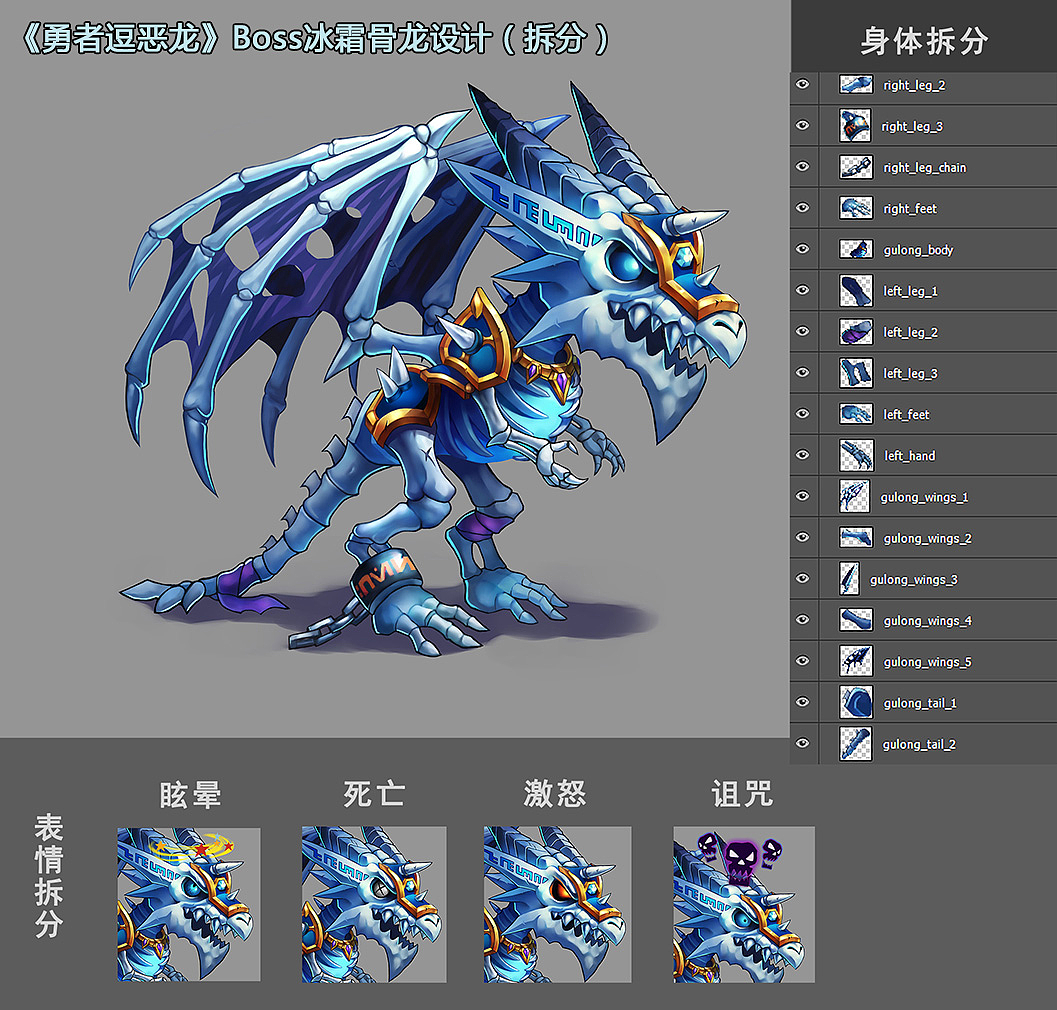Hide the gulong_wings_1 layer
The width and height of the screenshot is (1057, 1010).
pyautogui.click(x=802, y=496)
